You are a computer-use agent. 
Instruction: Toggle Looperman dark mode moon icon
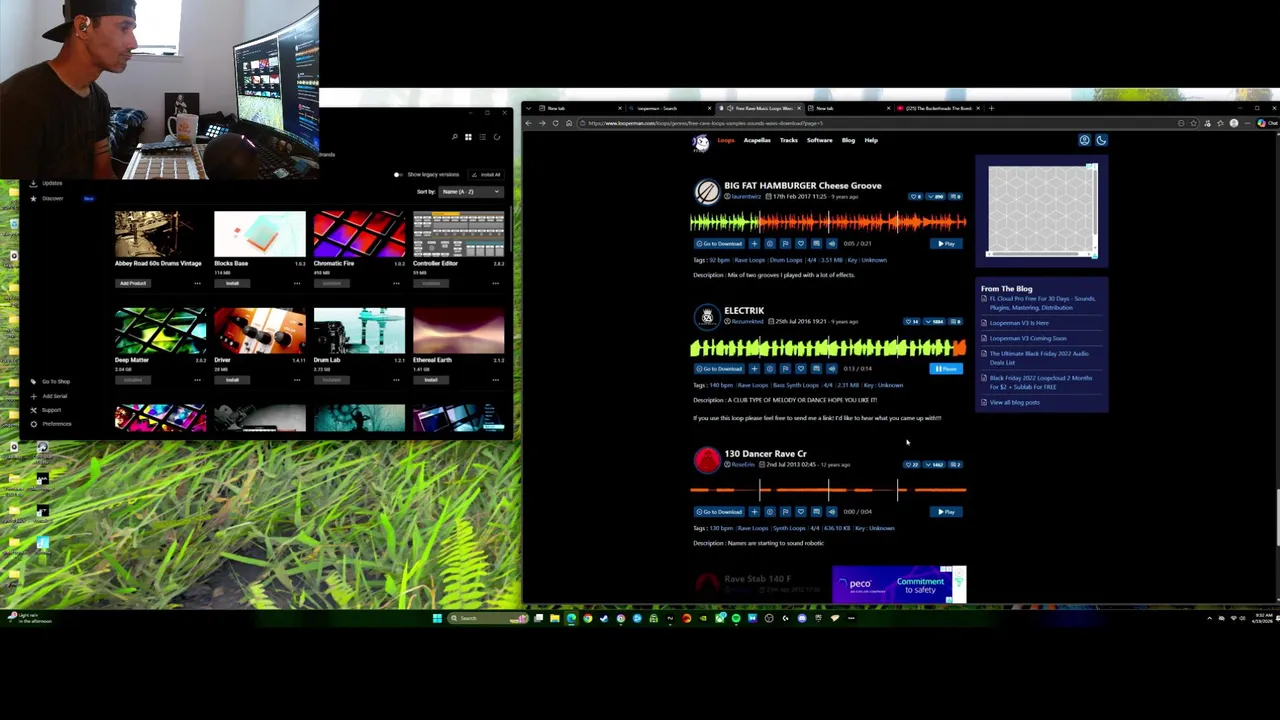tap(1101, 140)
